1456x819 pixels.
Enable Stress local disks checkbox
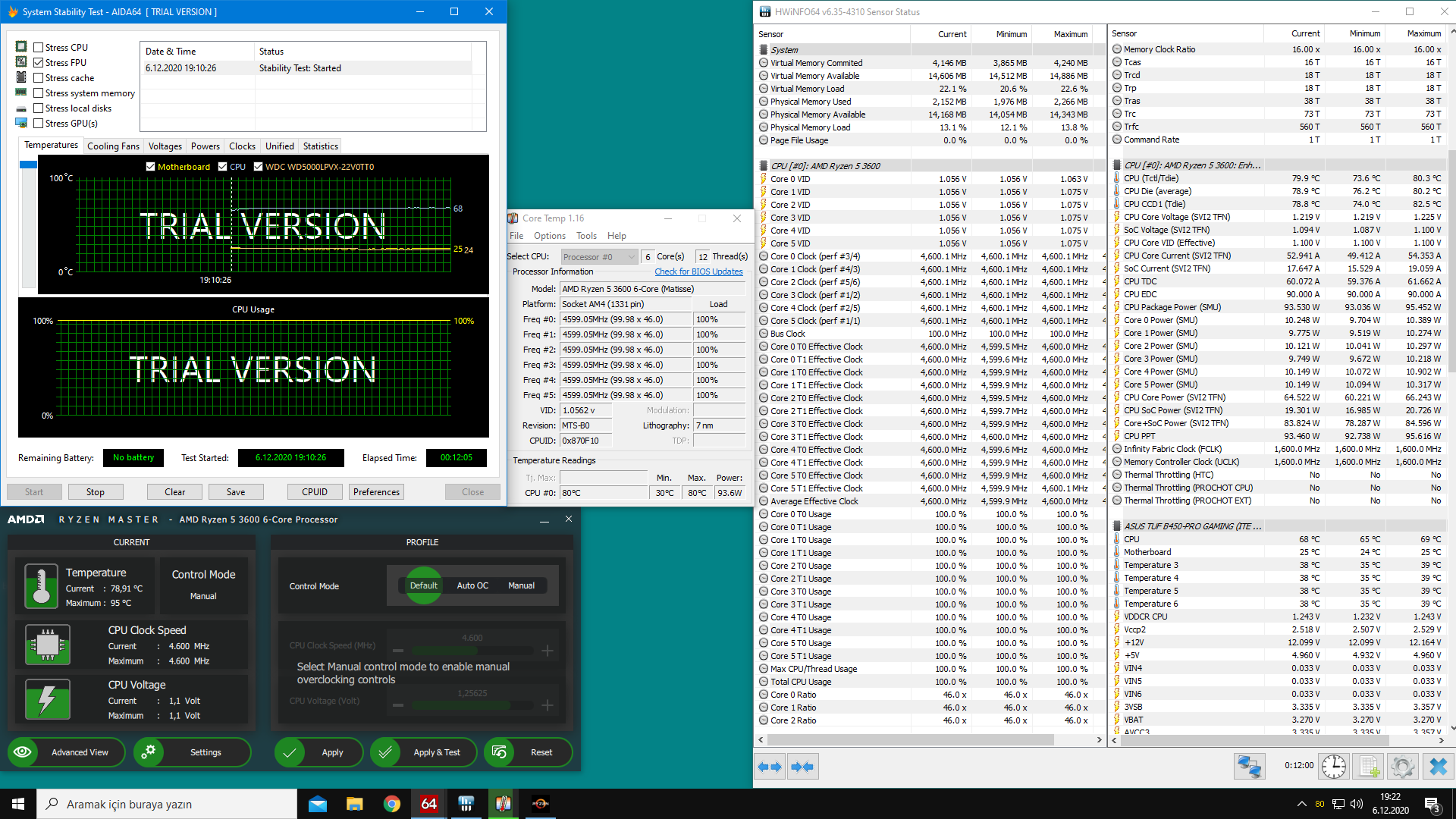click(x=39, y=108)
